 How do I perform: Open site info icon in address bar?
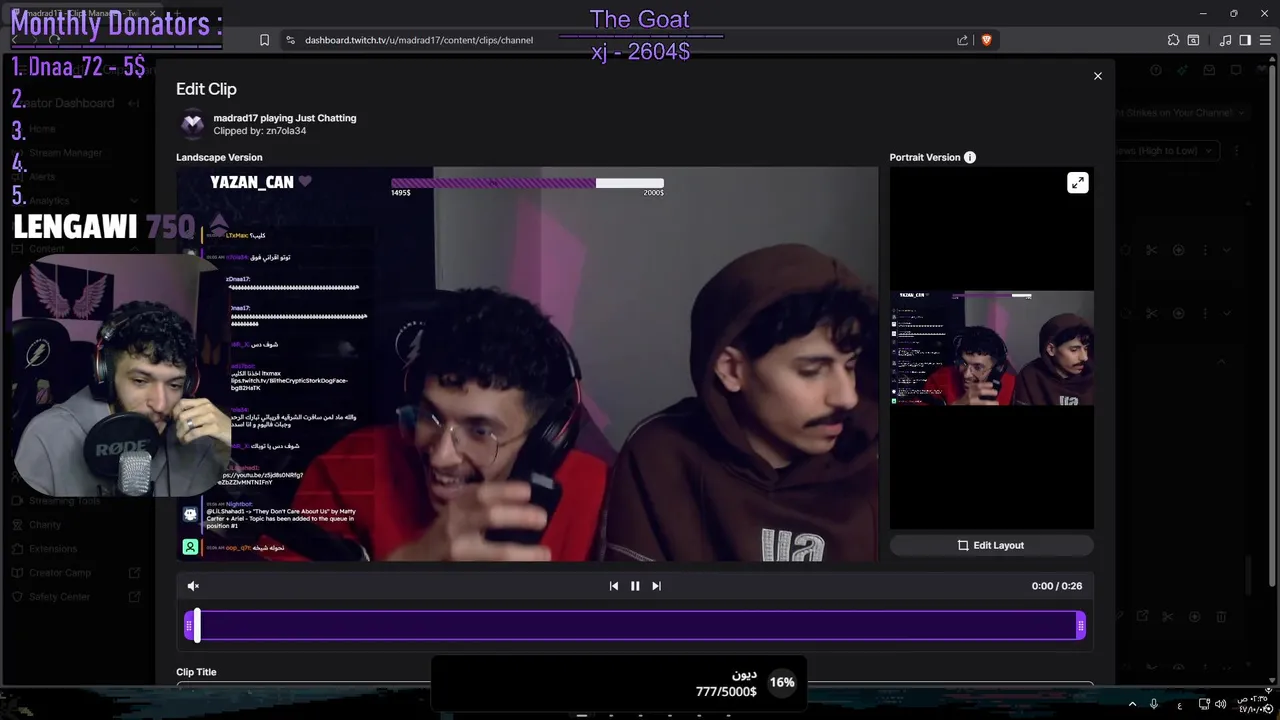pos(290,40)
